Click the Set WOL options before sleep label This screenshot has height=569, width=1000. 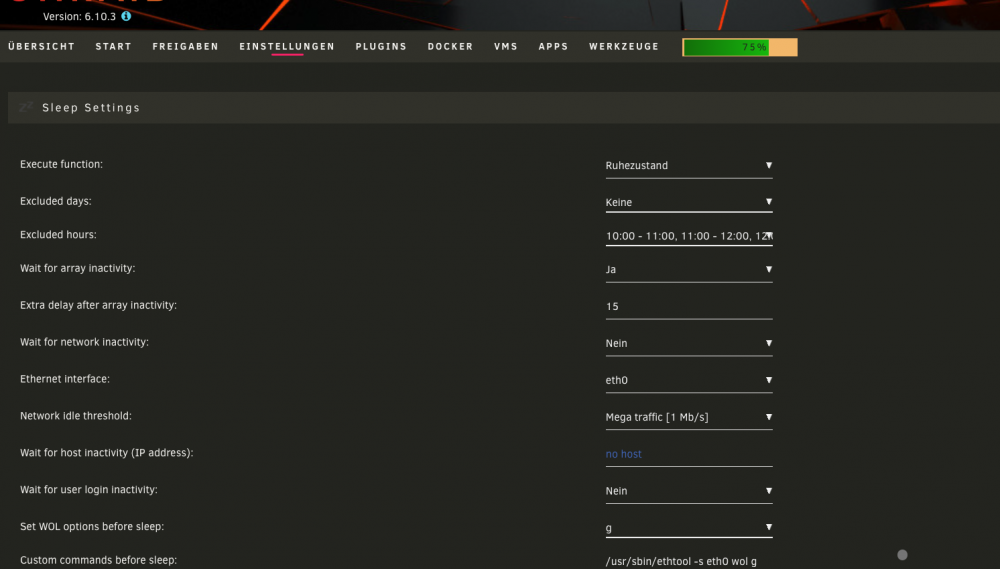coord(92,527)
